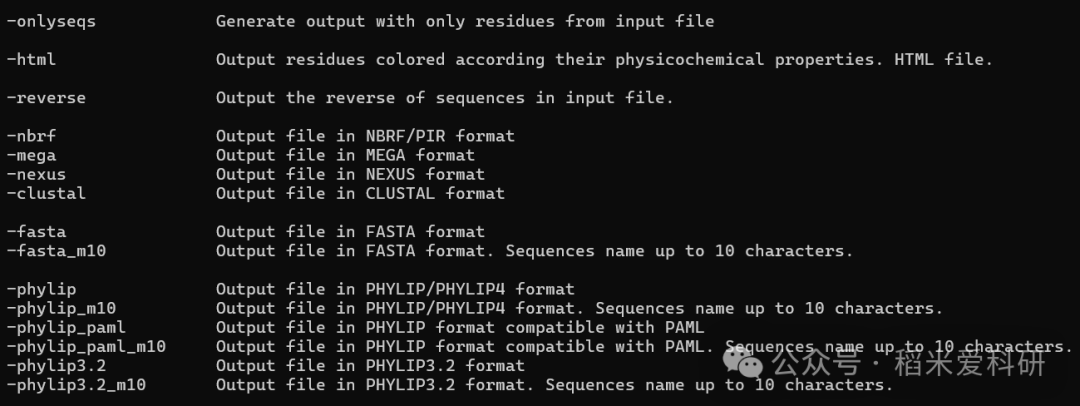1080x406 pixels.
Task: Click the -phylip3.2 option flag
Action: tap(56, 366)
